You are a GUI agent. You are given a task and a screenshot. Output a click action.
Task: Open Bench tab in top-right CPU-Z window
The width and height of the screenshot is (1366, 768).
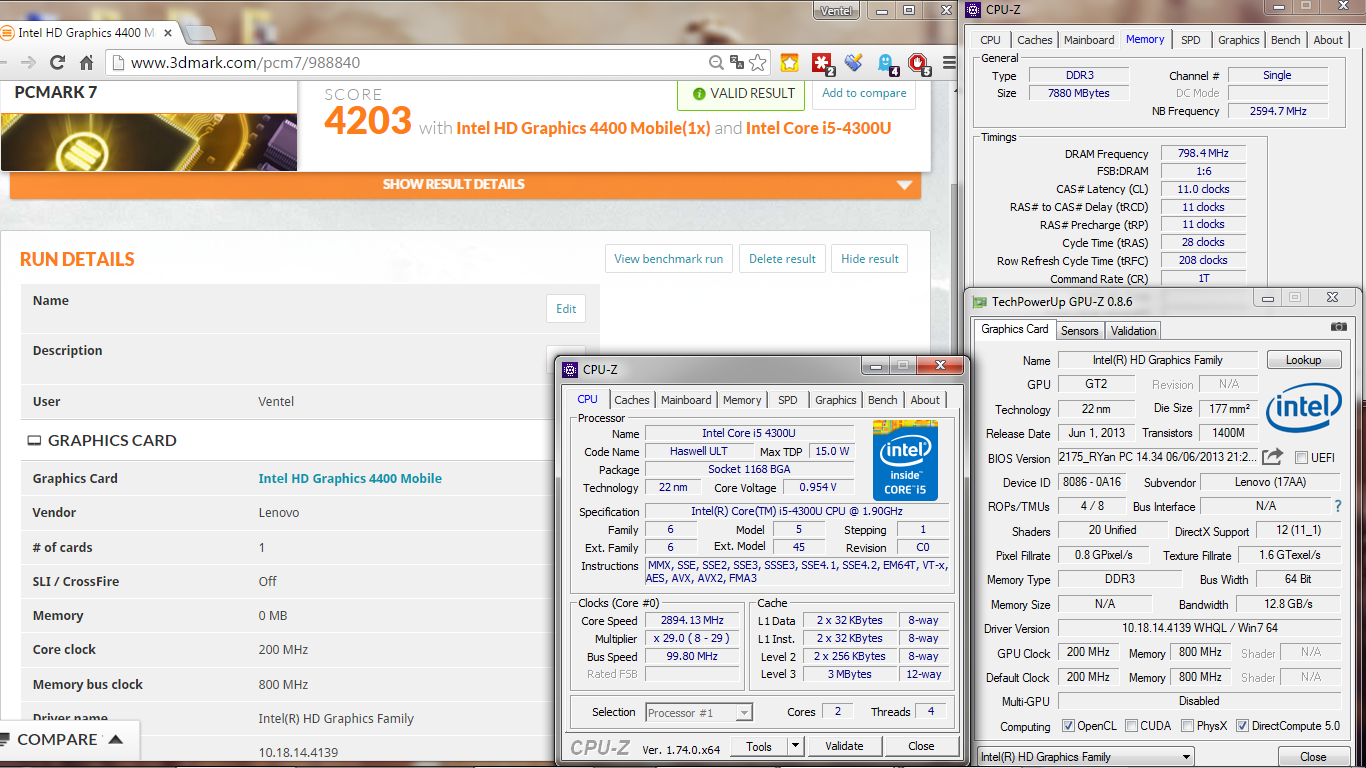(1286, 40)
